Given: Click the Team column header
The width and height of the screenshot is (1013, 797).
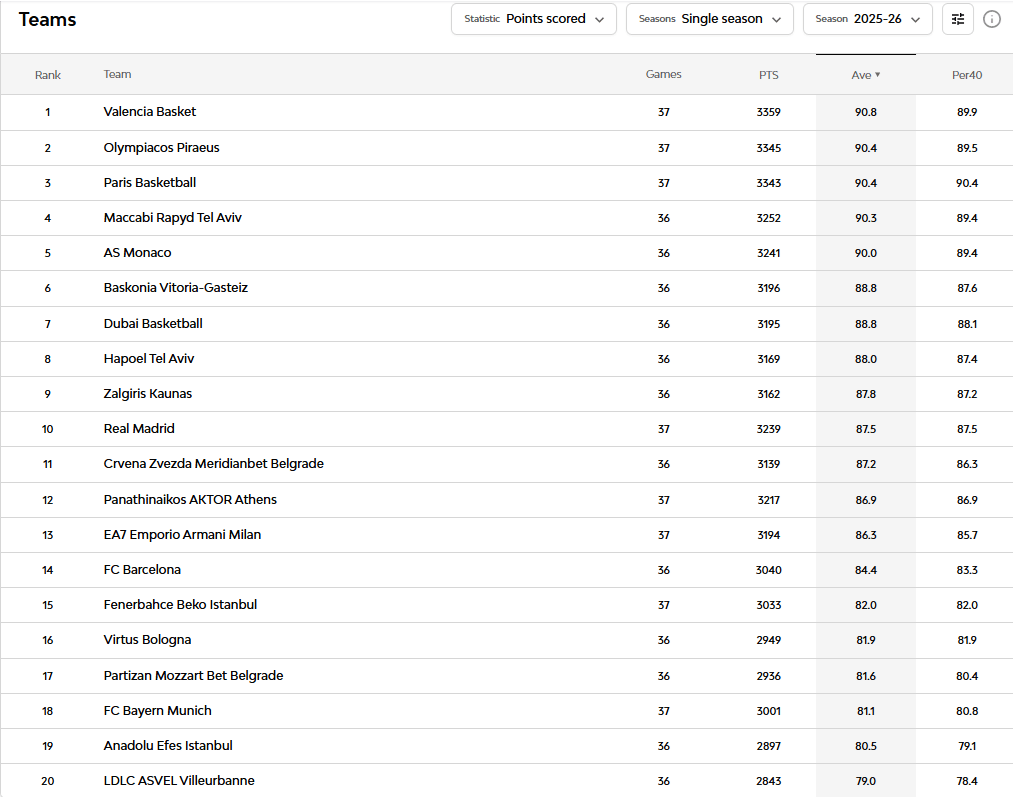Looking at the screenshot, I should (x=117, y=74).
